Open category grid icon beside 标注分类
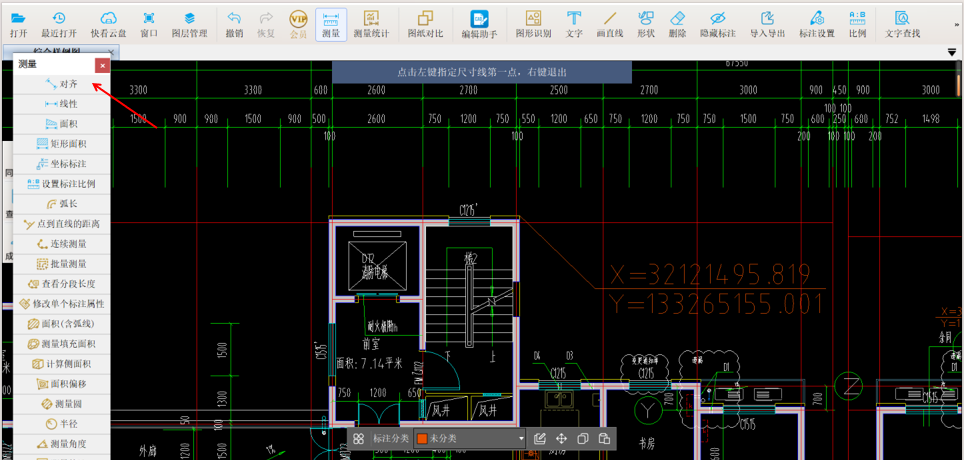Screen dimensions: 964x460 [358, 438]
